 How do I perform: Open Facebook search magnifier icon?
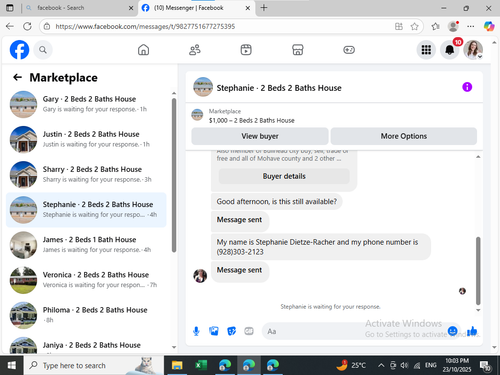click(43, 50)
